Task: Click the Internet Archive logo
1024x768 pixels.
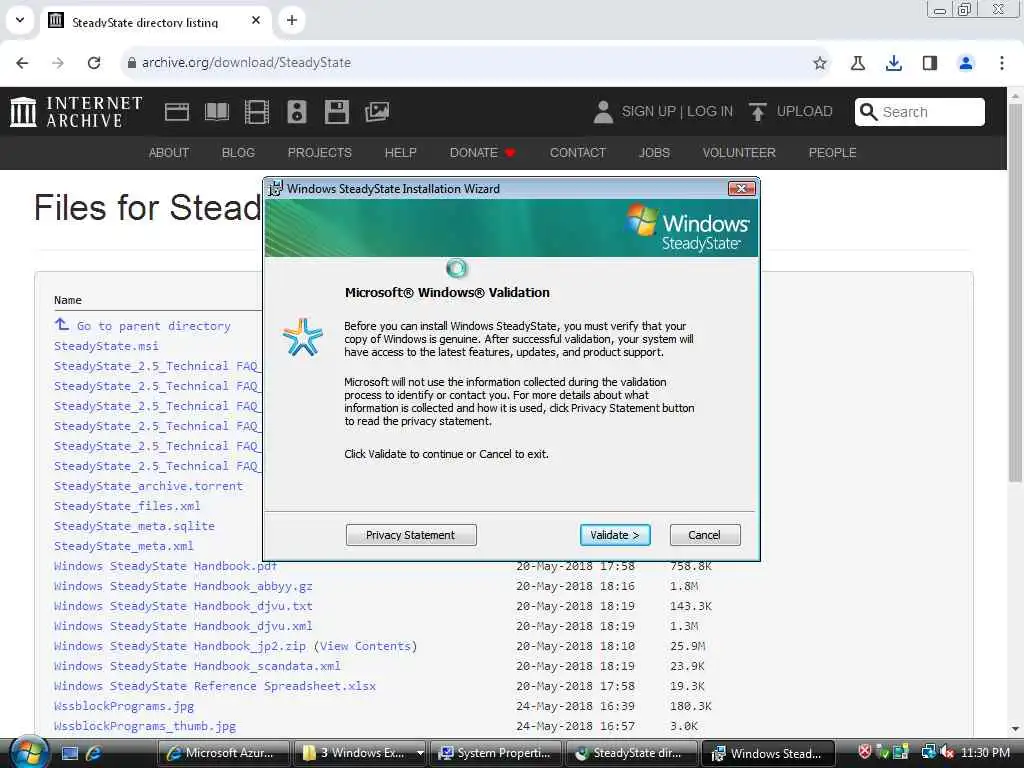Action: tap(76, 112)
